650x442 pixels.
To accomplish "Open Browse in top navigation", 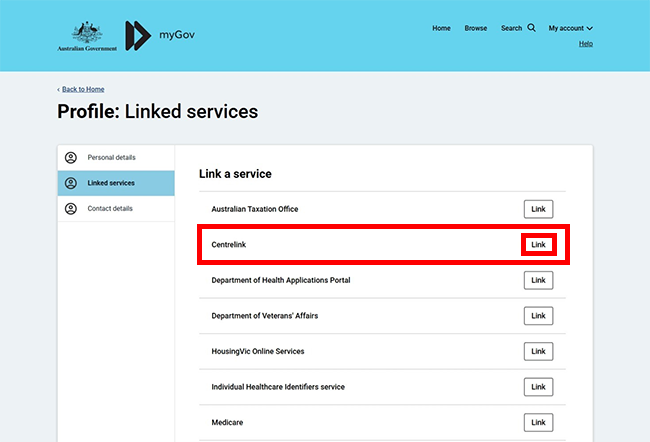I will pos(476,28).
